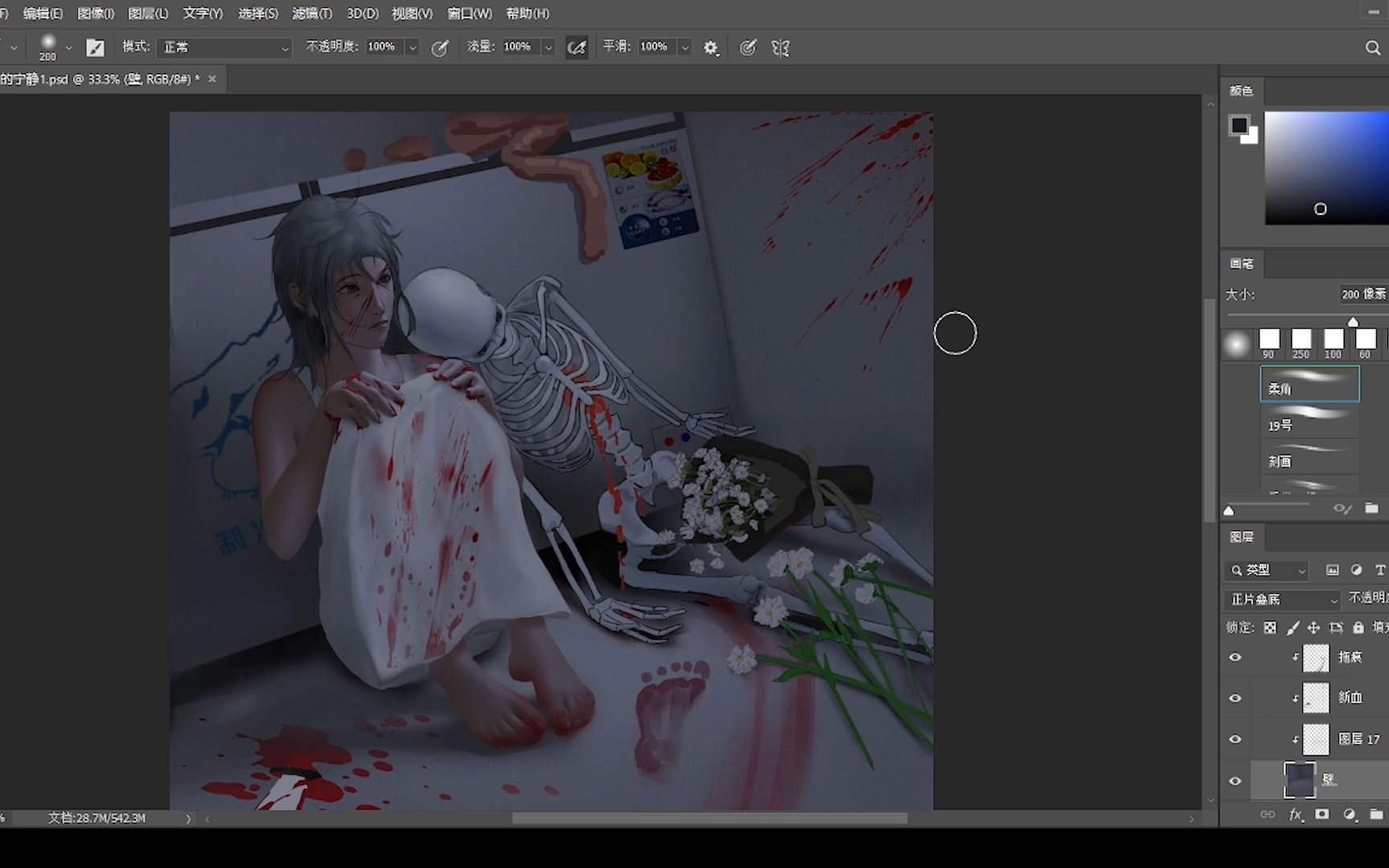Screen dimensions: 1389x868
Task: Open the 编辑(E) menu
Action: (x=43, y=14)
